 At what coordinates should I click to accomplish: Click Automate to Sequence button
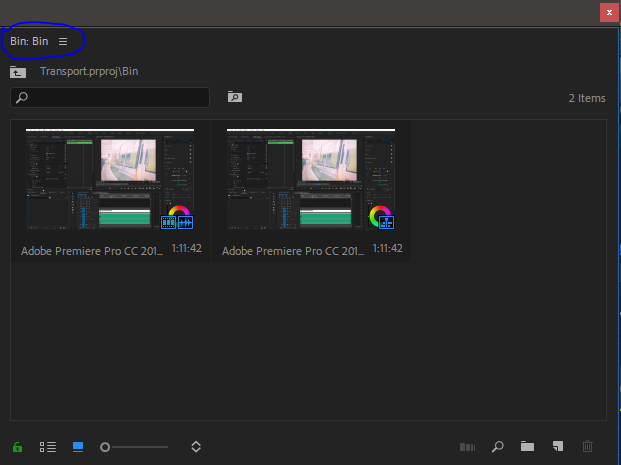pos(467,447)
